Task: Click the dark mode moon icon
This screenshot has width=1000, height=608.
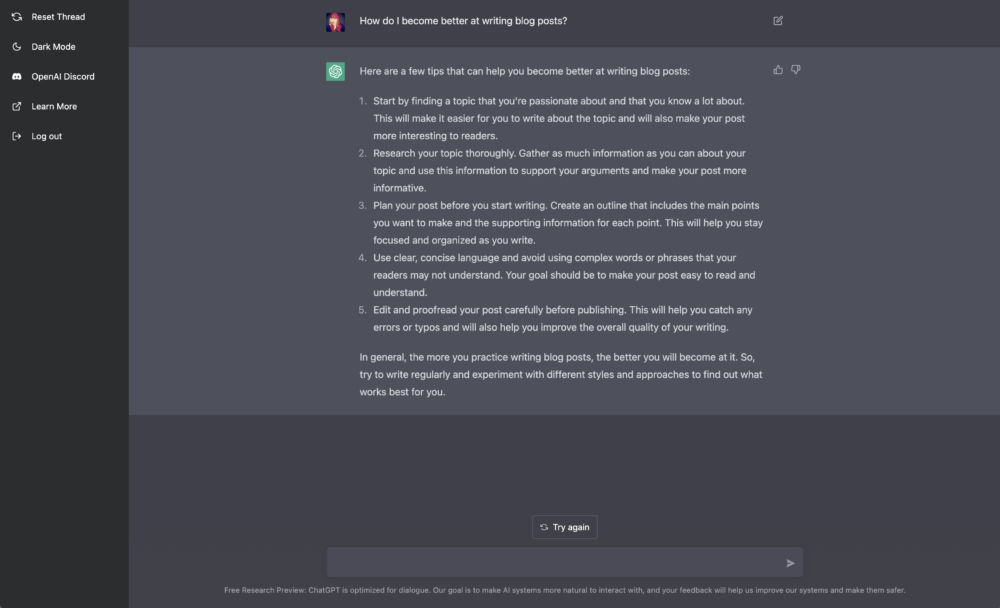Action: 14,46
